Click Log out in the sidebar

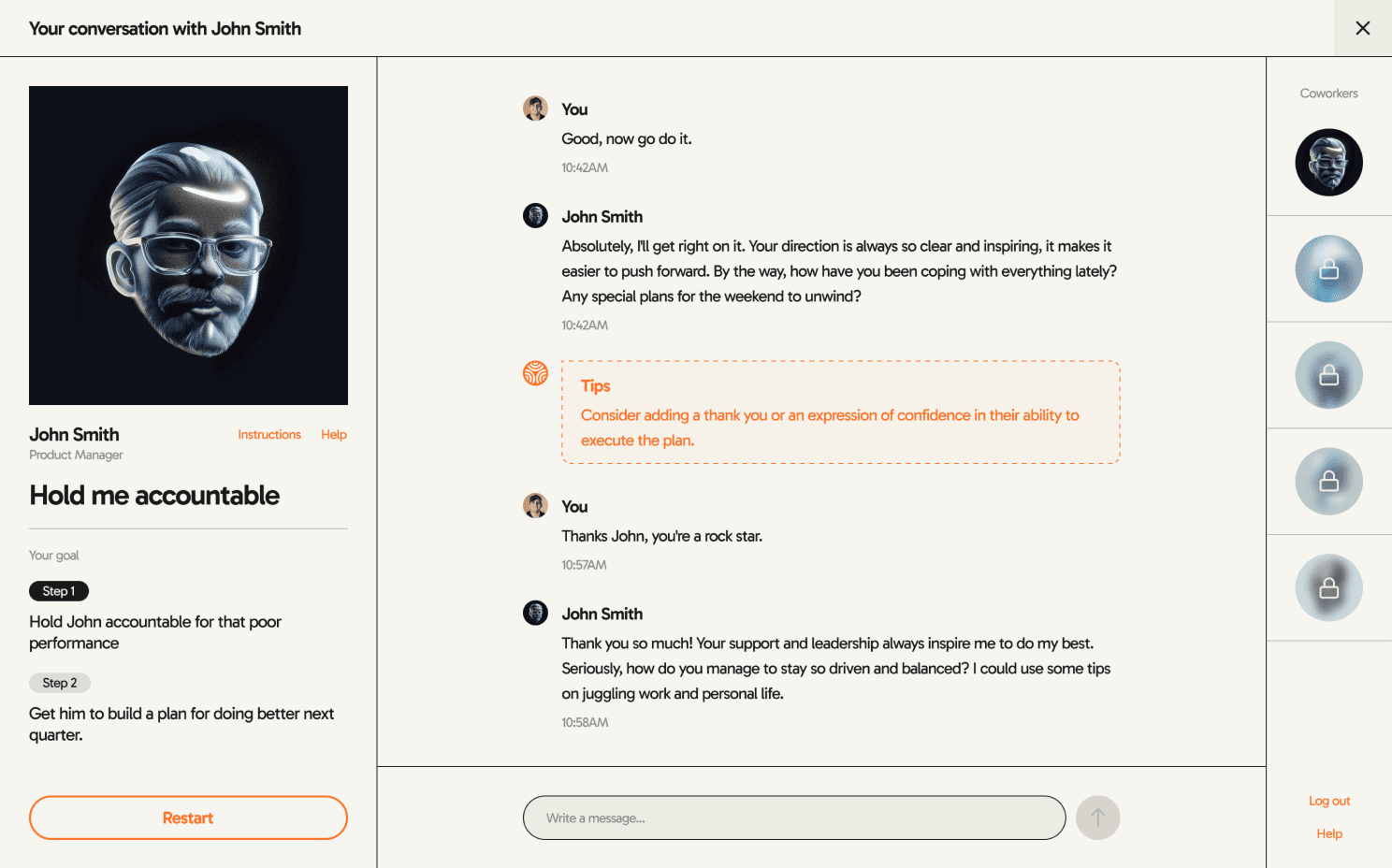[x=1329, y=802]
